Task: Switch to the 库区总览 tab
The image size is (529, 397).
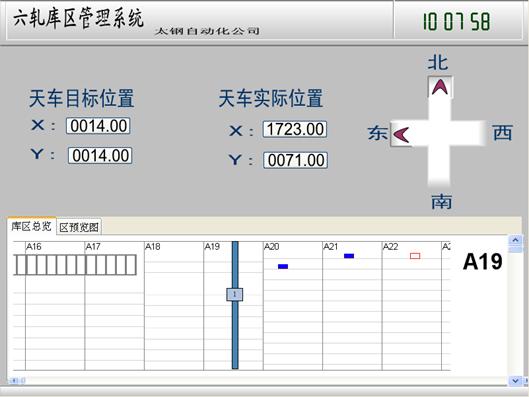Action: [x=31, y=226]
